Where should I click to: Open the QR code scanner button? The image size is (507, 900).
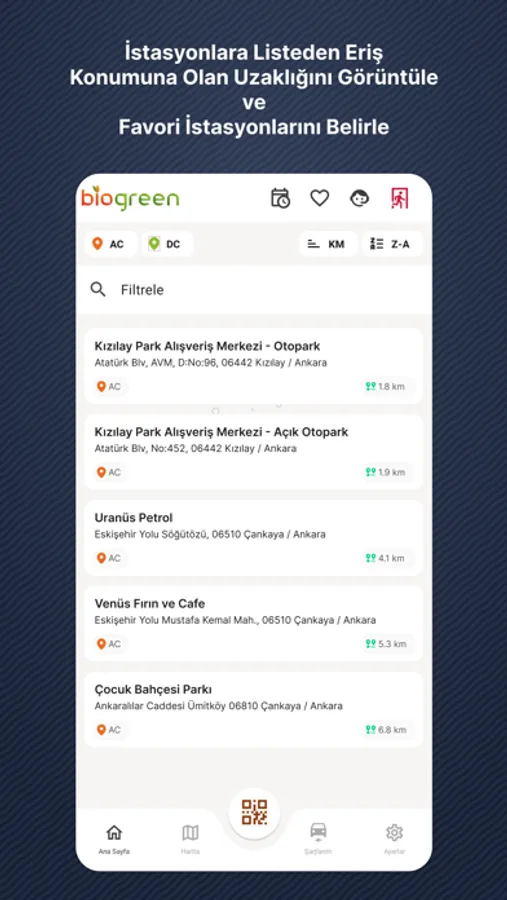click(254, 812)
